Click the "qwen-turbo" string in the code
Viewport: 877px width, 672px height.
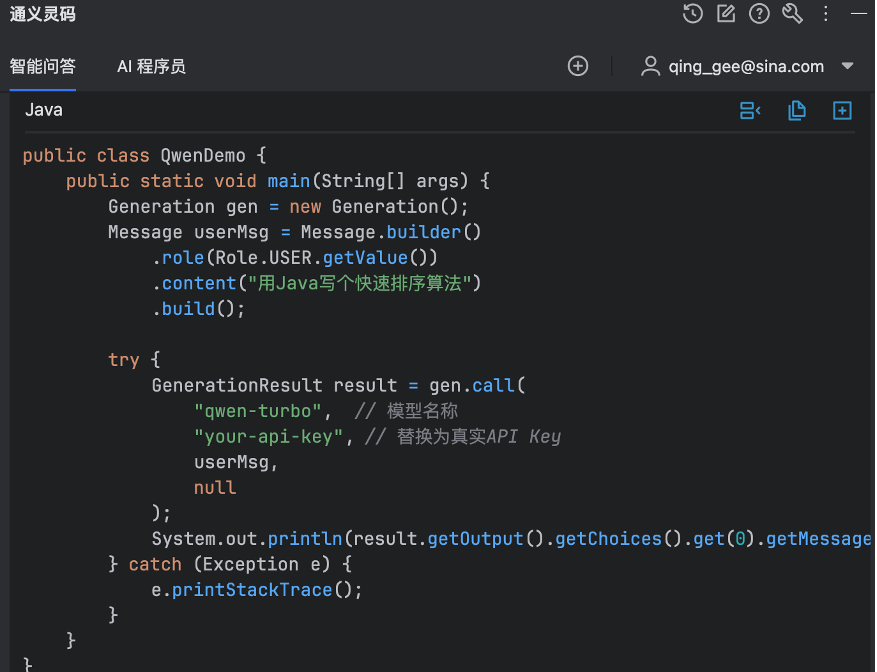click(x=258, y=411)
